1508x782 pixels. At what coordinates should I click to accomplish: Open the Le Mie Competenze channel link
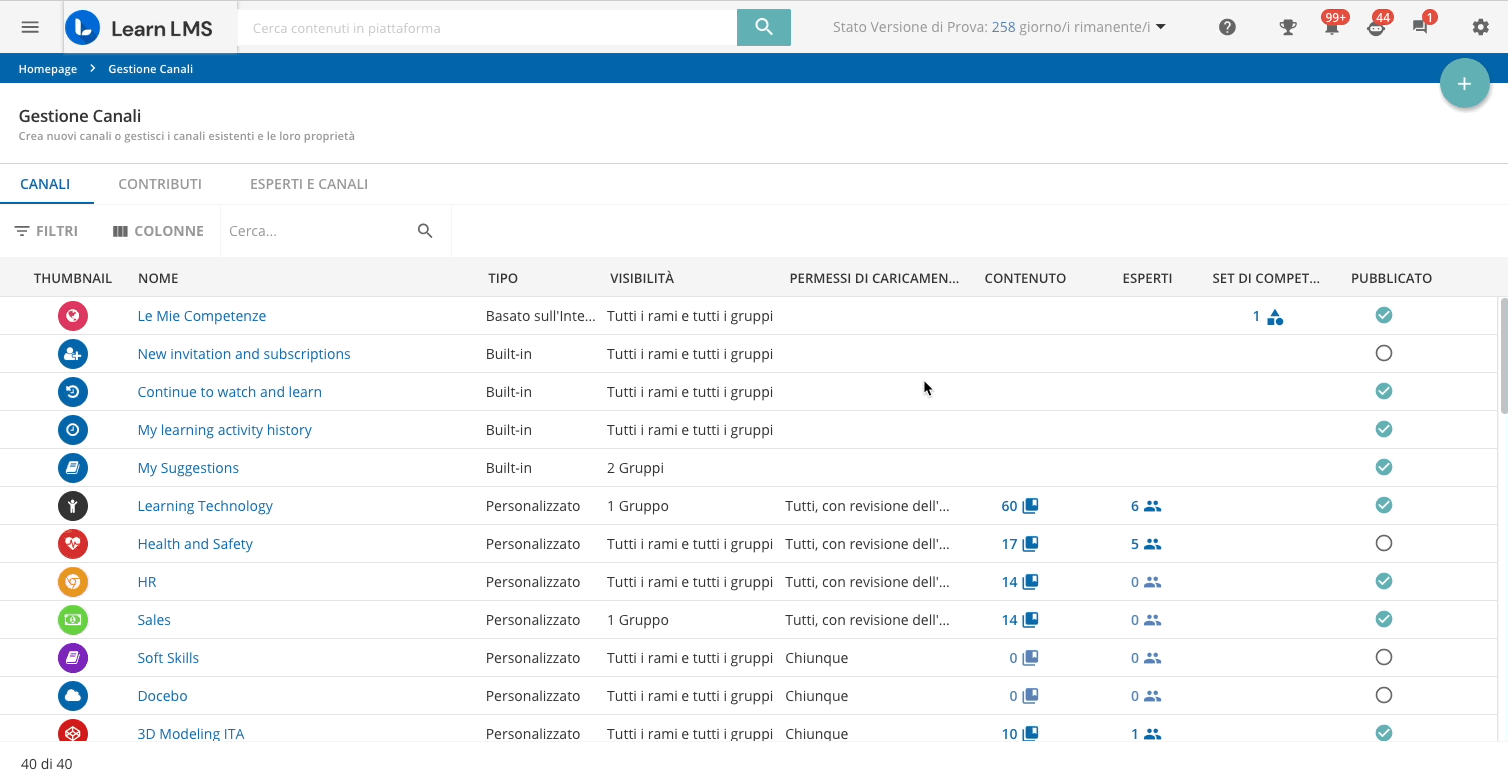[202, 316]
